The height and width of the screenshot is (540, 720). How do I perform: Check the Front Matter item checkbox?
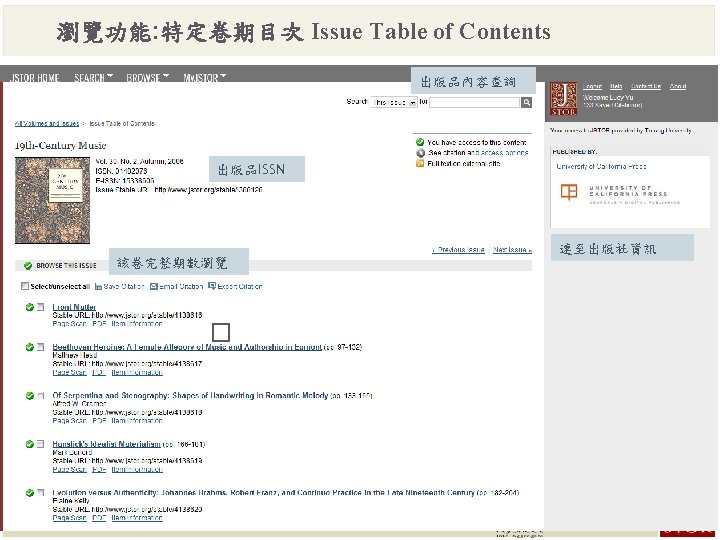pos(41,307)
